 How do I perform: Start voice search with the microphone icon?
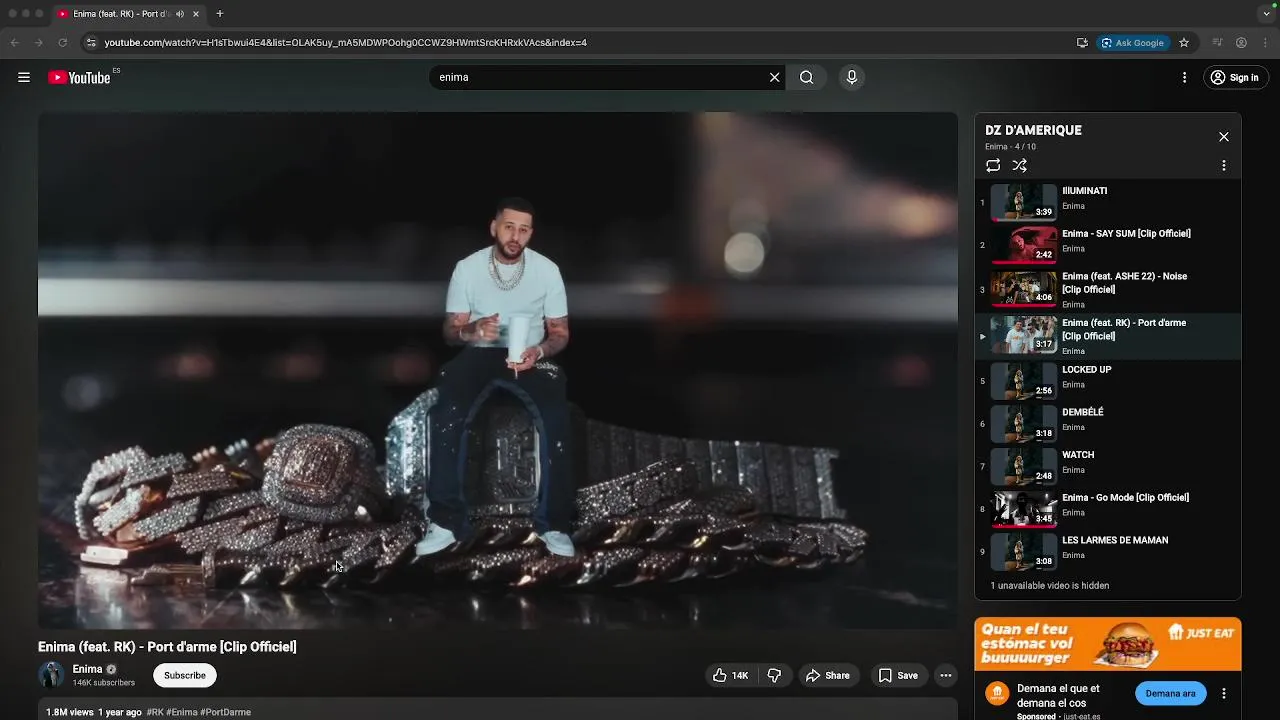[852, 77]
